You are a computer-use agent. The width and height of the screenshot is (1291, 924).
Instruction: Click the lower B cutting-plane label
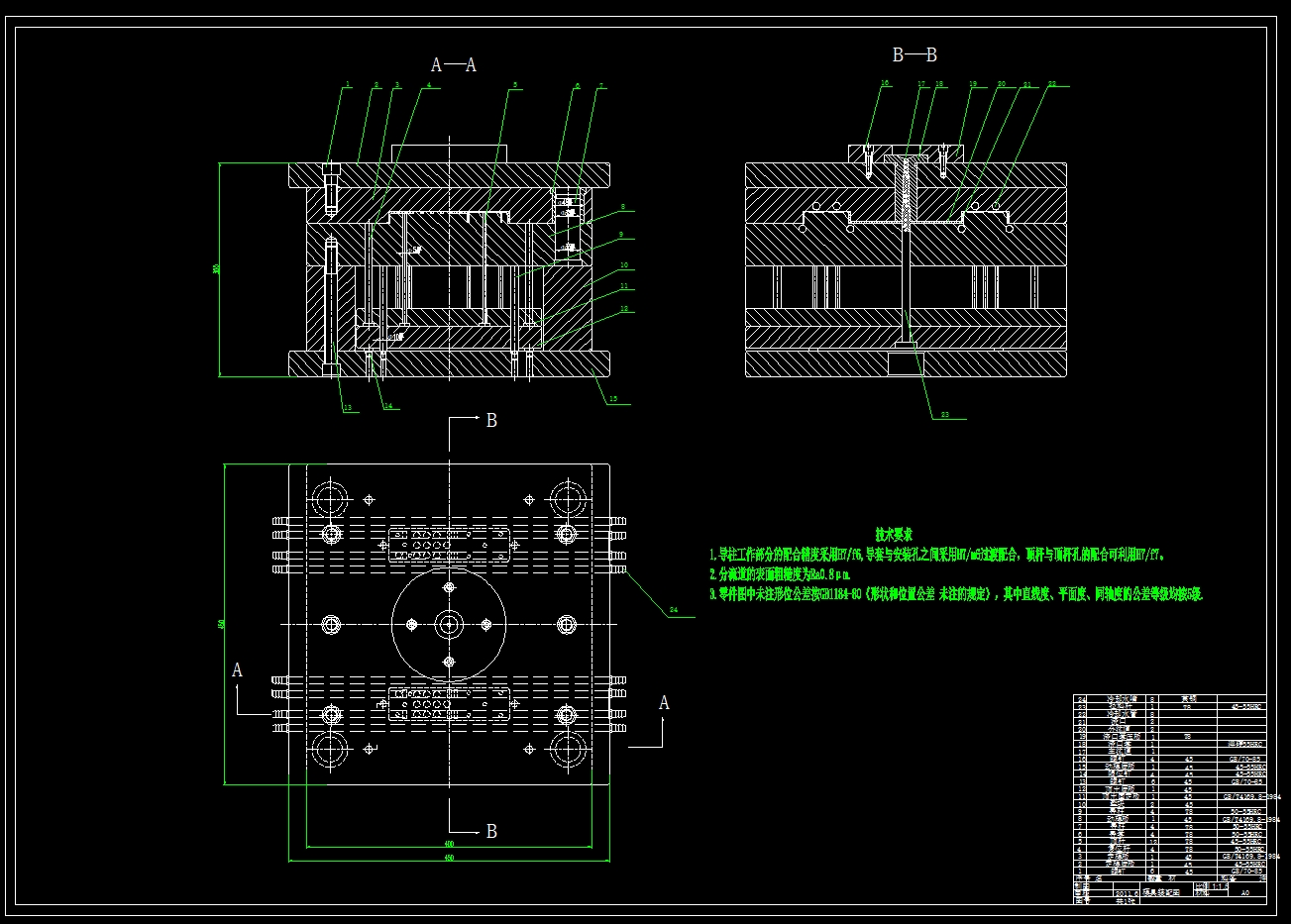(x=491, y=832)
